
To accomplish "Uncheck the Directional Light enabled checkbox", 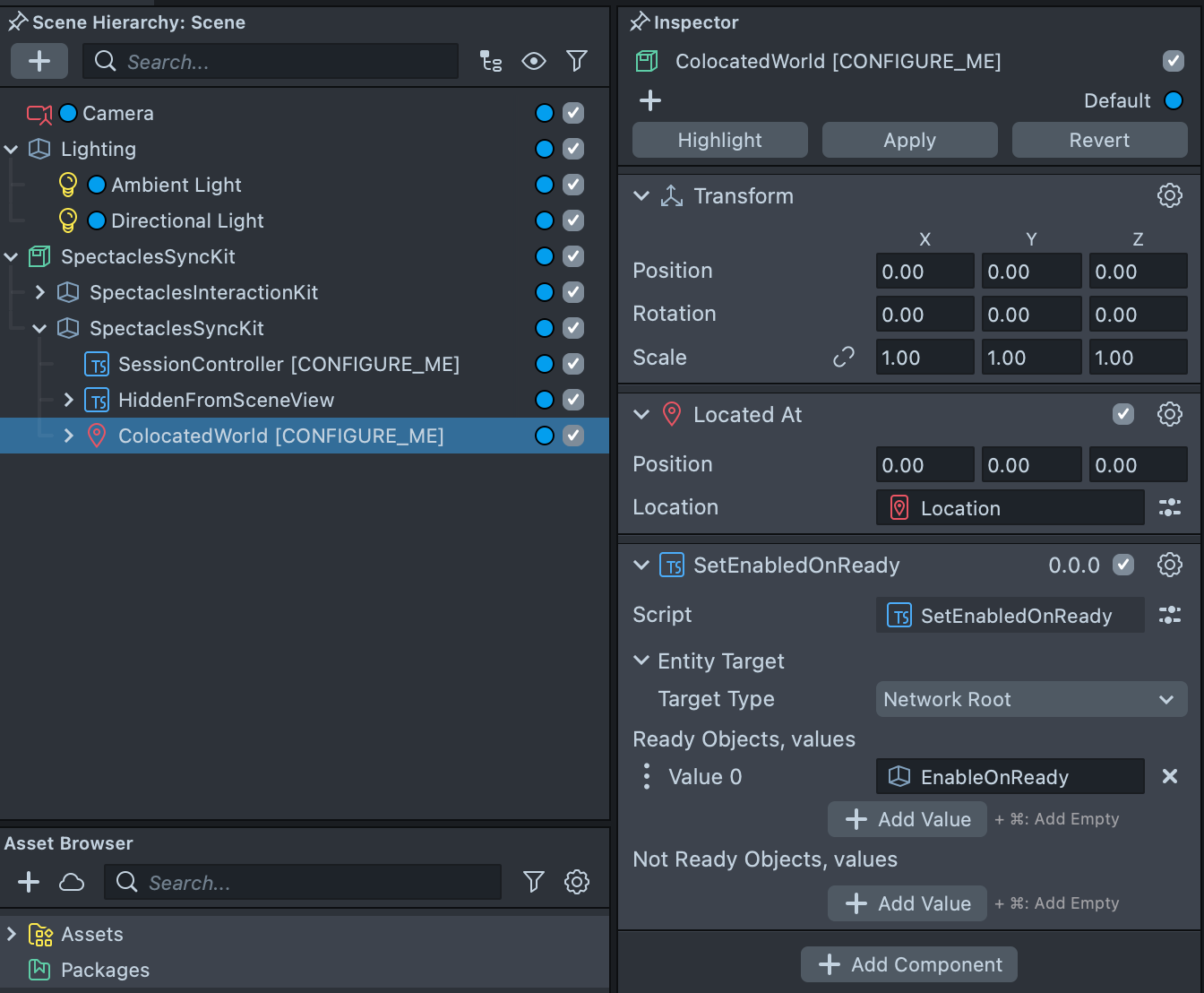I will coord(573,220).
